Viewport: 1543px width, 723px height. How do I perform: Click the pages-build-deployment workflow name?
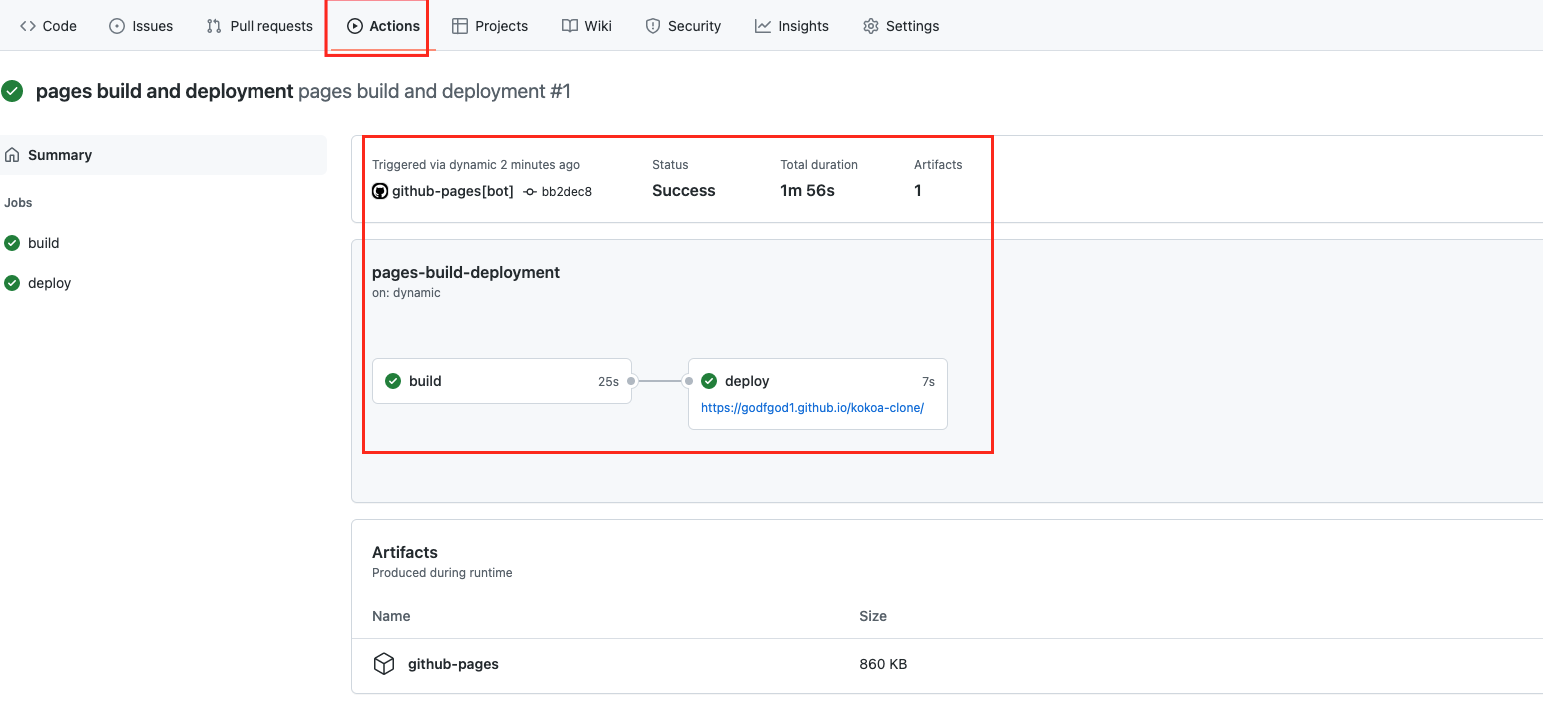(466, 272)
